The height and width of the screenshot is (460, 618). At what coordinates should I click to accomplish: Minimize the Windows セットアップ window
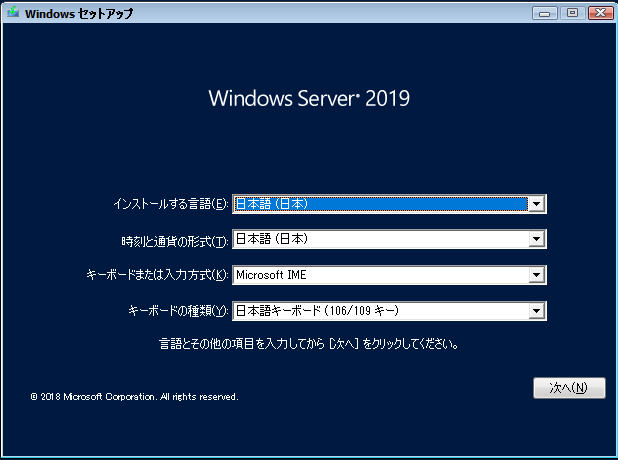point(545,13)
